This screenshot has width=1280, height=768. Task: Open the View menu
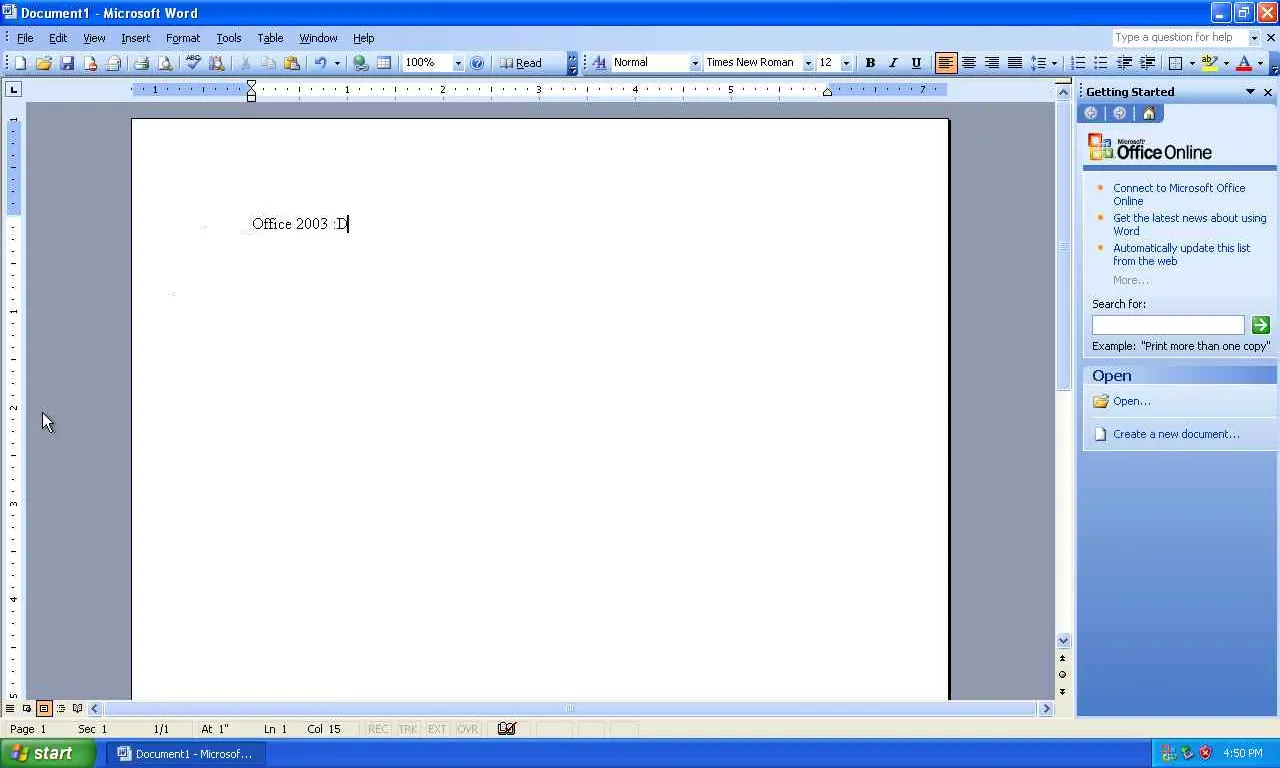pyautogui.click(x=94, y=38)
